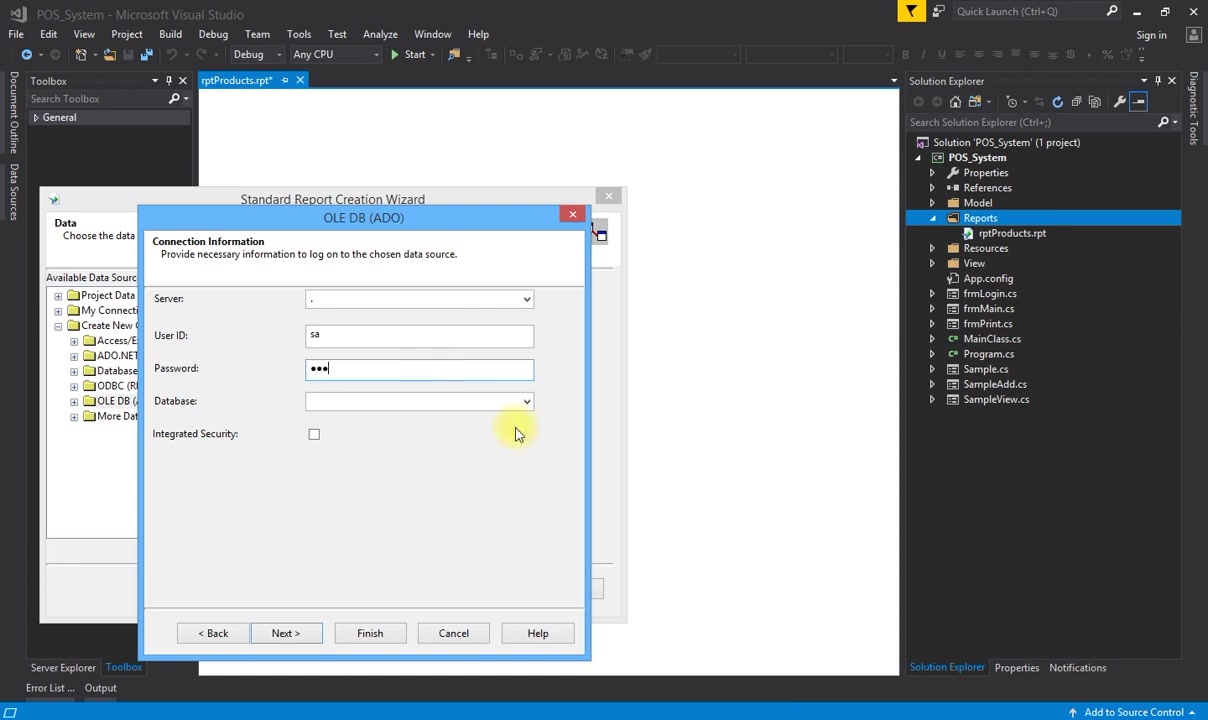This screenshot has height=720, width=1208.
Task: Click the Pending Changes Filter clock icon
Action: click(x=1012, y=102)
